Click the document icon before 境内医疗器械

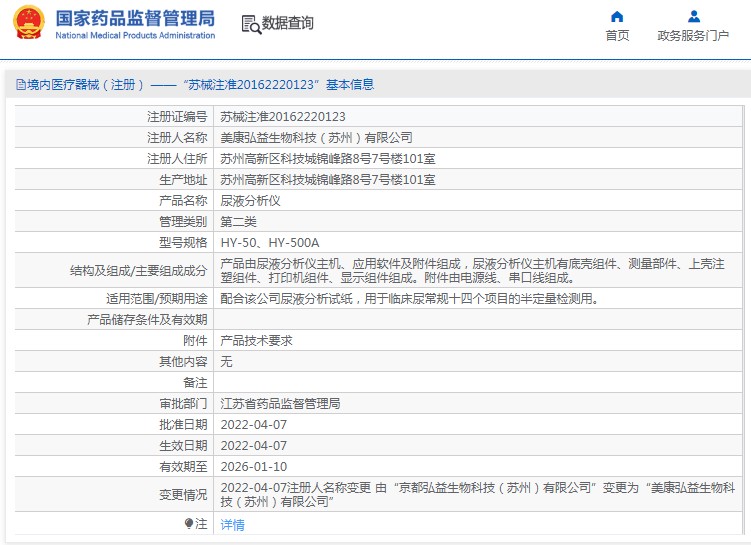[x=21, y=85]
